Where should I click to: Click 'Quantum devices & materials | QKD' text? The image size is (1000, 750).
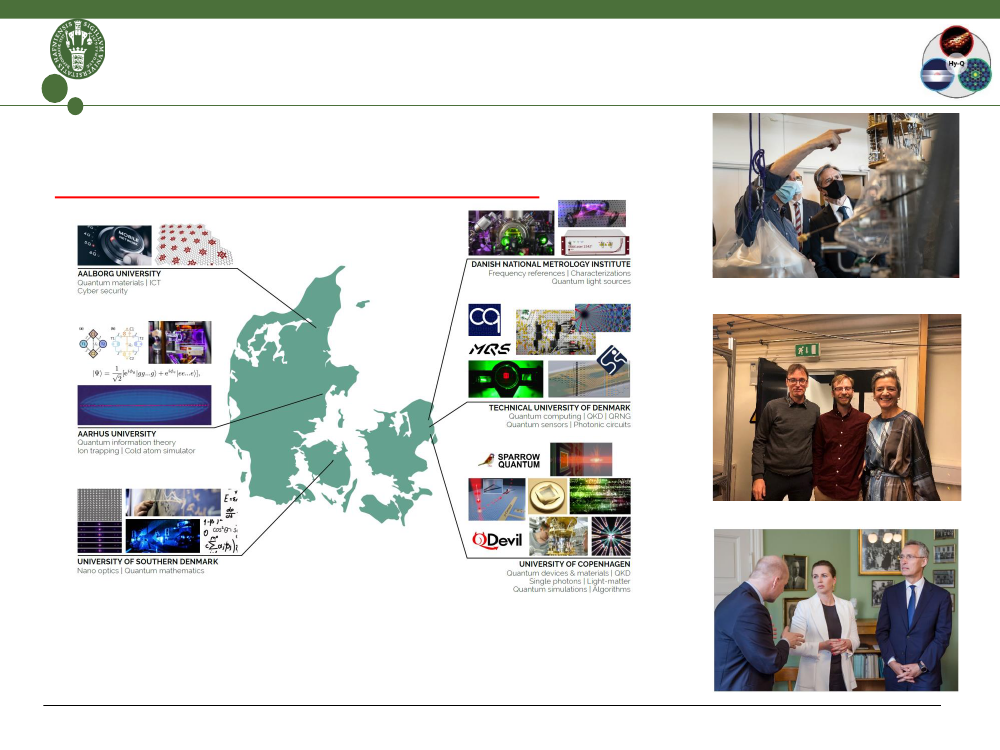(x=568, y=573)
